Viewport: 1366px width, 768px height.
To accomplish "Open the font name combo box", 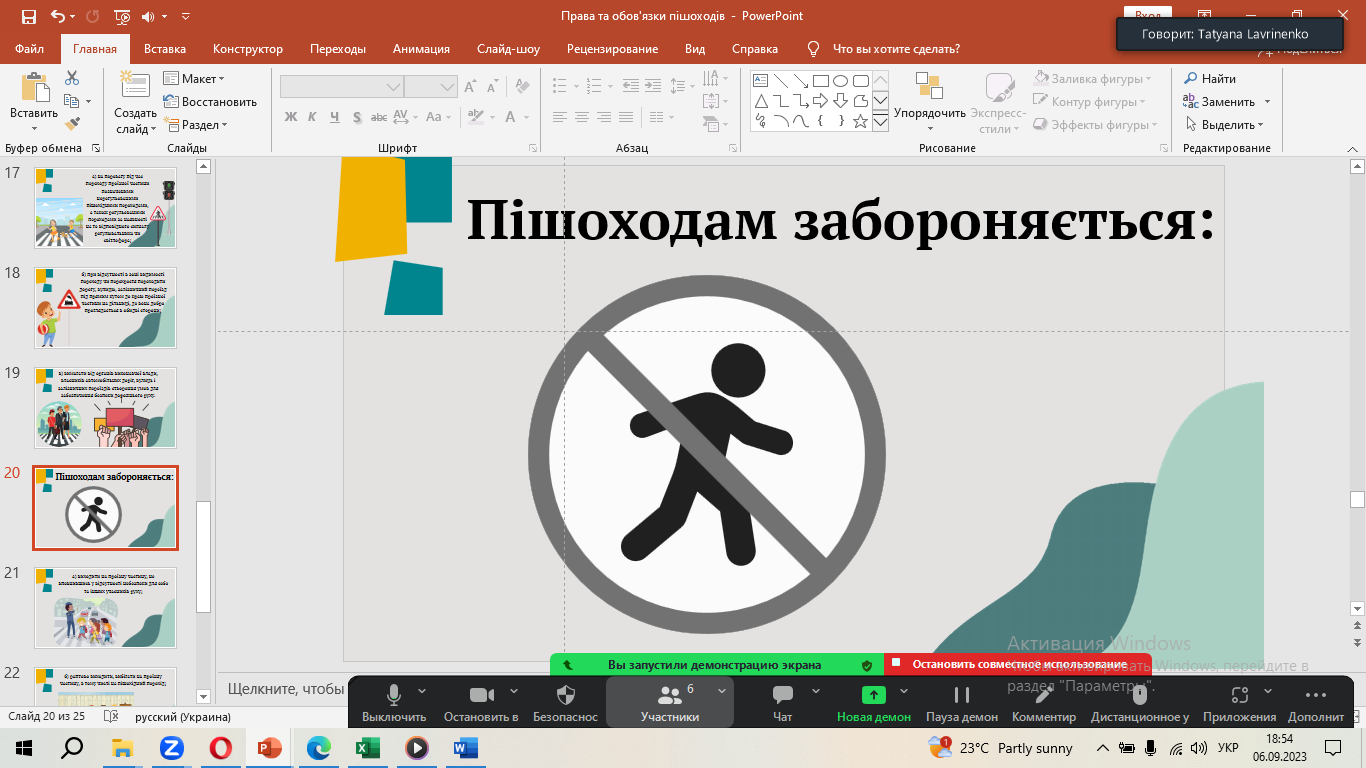I will click(x=342, y=87).
